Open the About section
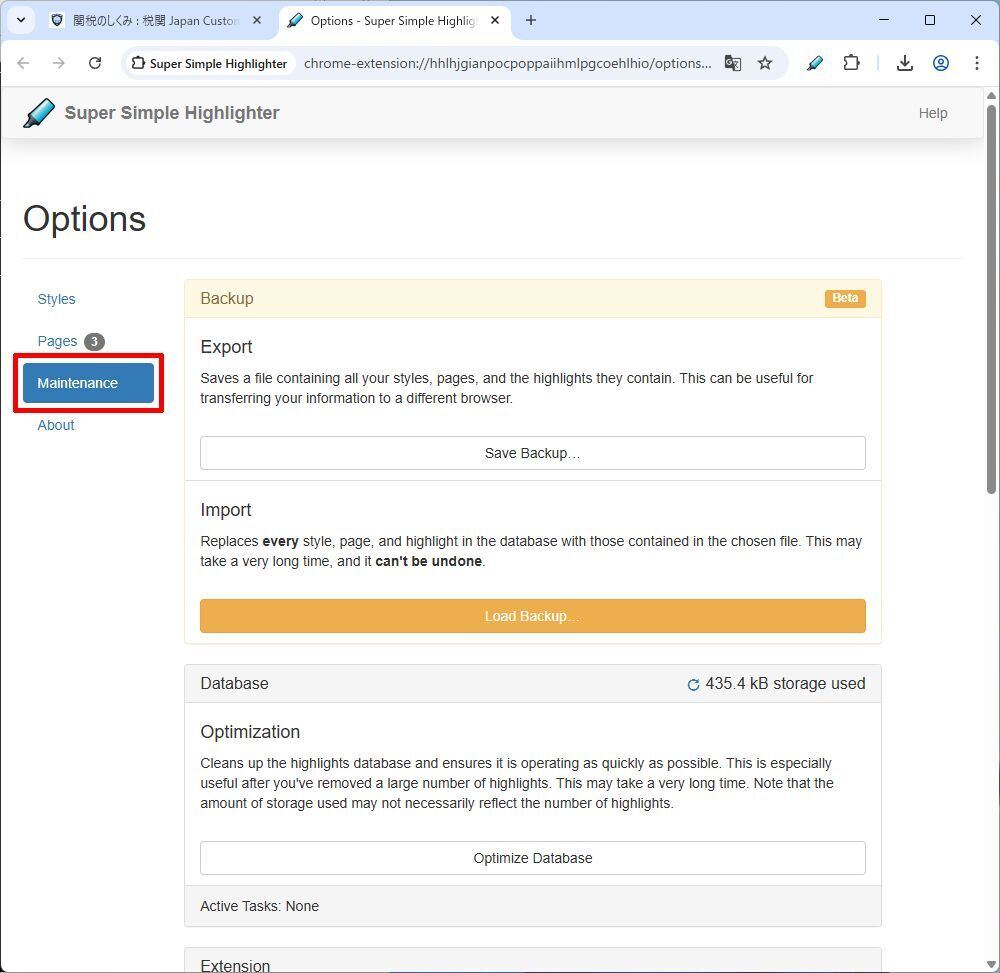 (55, 425)
